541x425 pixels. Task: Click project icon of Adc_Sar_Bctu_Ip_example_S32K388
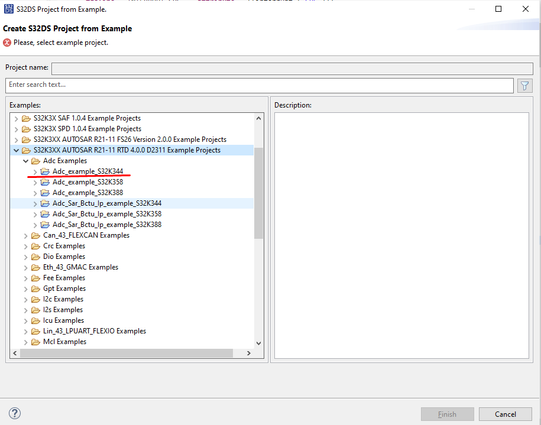(45, 225)
